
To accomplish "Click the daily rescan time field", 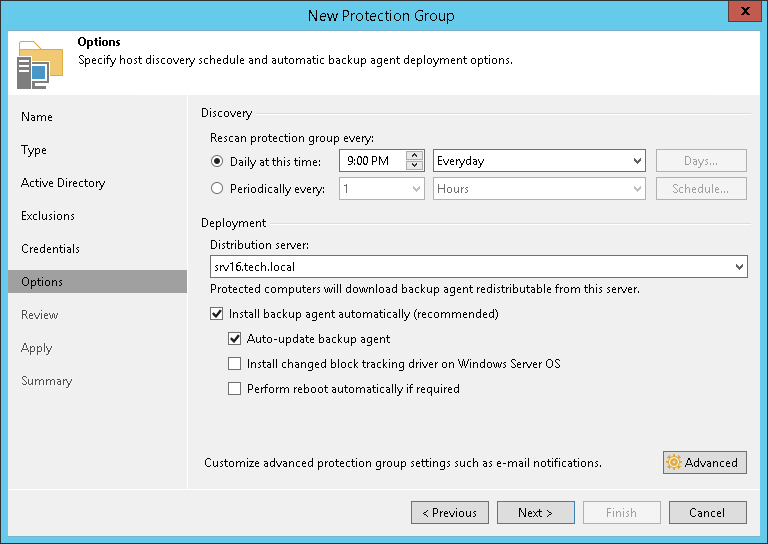I will [x=372, y=161].
